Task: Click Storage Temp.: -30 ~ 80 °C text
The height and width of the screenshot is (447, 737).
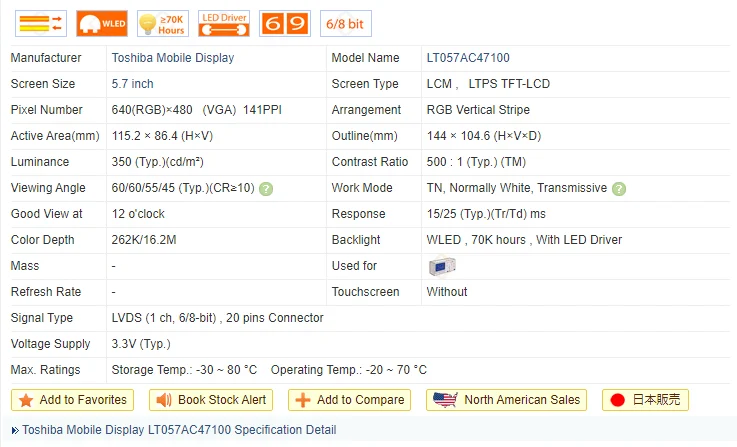Action: 184,370
